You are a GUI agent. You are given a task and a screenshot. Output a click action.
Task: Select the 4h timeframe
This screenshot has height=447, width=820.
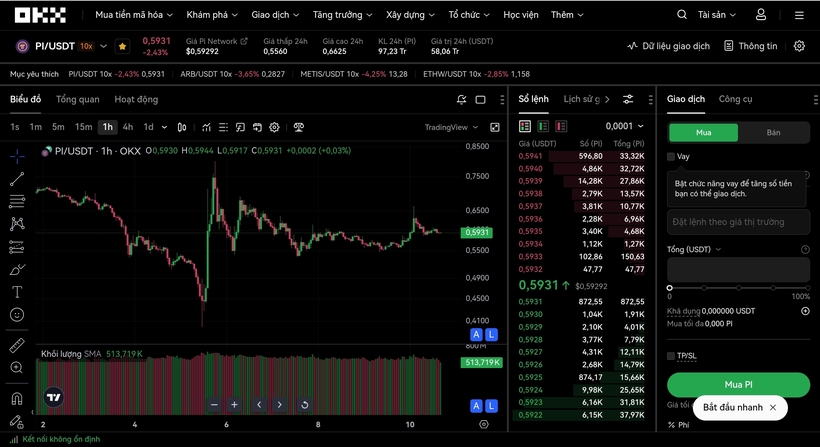point(128,127)
